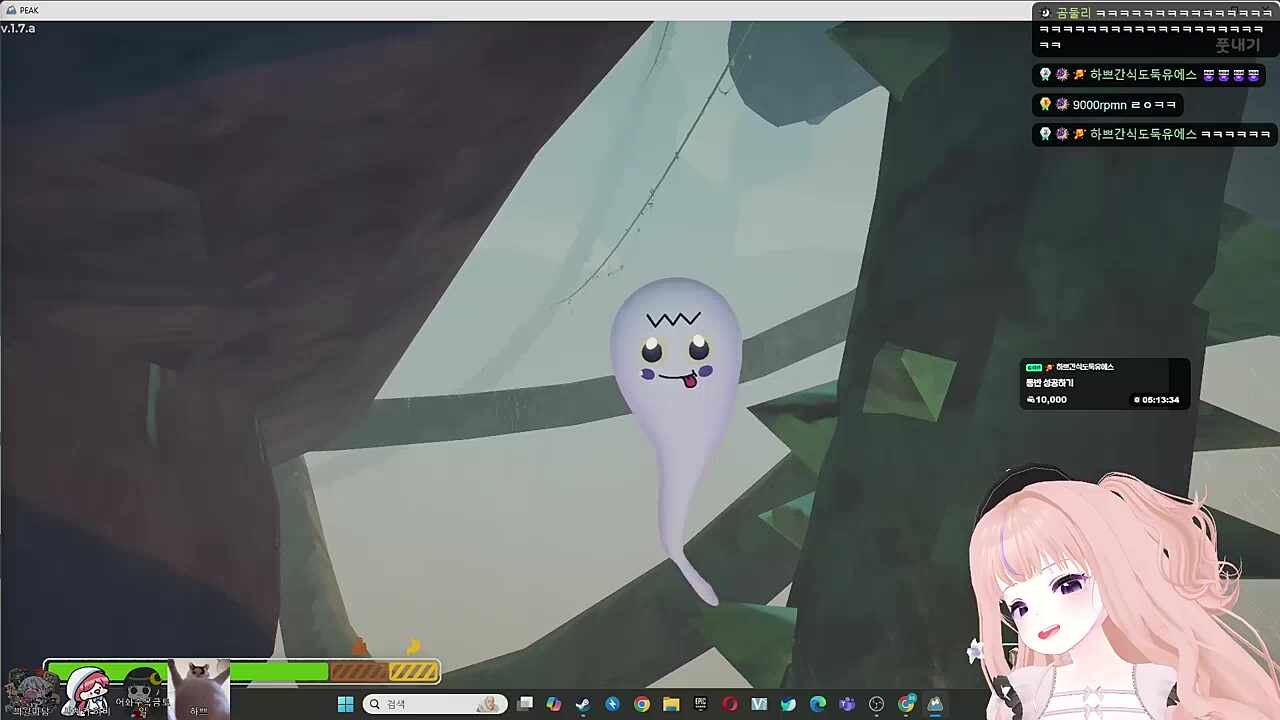This screenshot has height=720, width=1280.
Task: Click the brown striped stamina segment
Action: tap(359, 672)
